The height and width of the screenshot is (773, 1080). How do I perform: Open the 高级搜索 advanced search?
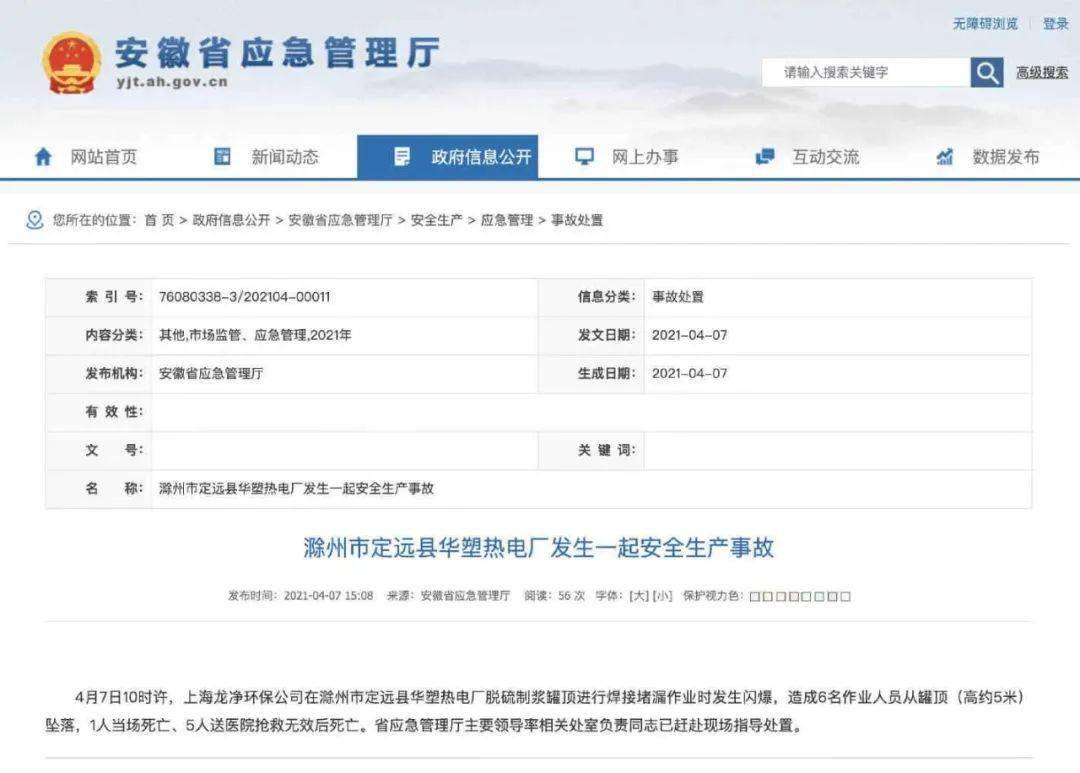(1042, 72)
